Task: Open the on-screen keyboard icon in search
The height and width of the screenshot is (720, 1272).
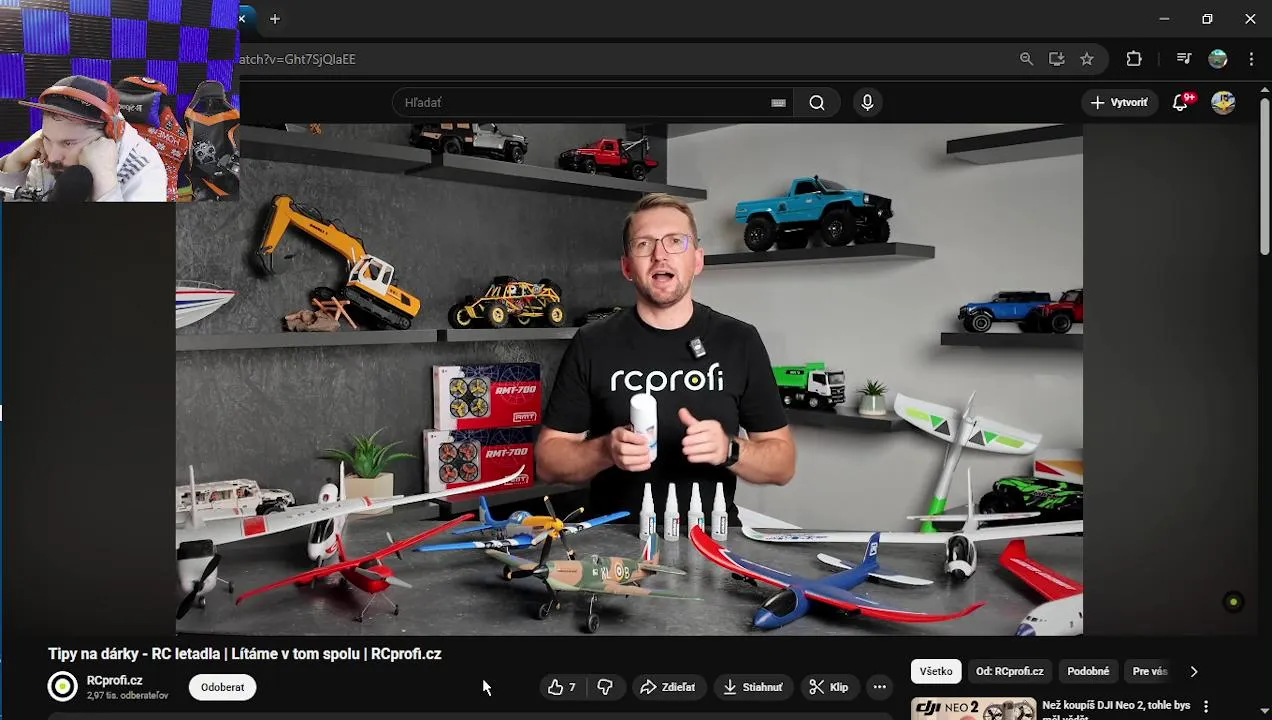Action: (x=778, y=102)
